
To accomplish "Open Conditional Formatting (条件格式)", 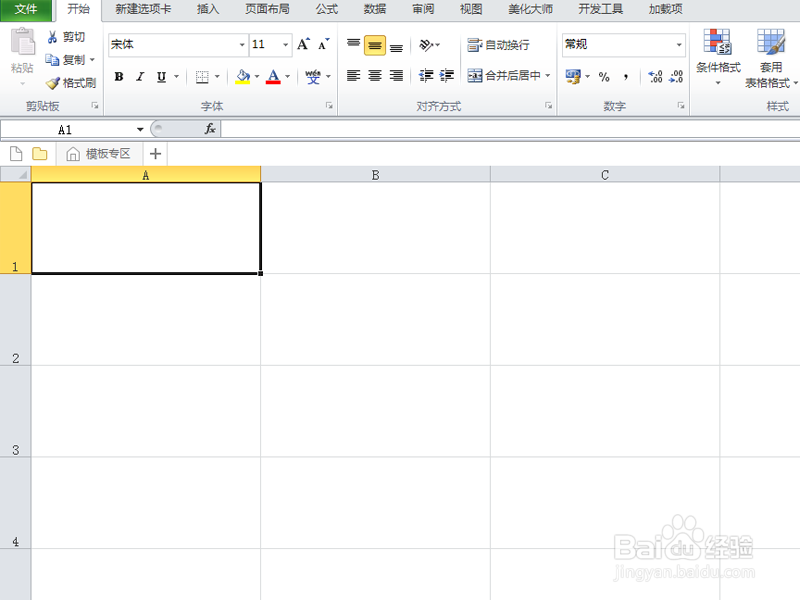I will (718, 57).
